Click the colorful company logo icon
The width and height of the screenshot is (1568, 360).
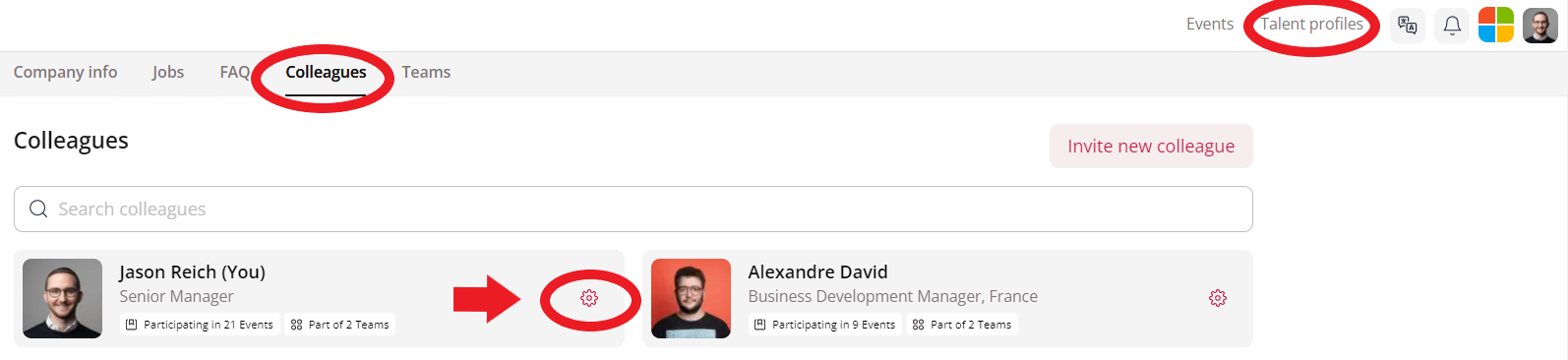coord(1496,26)
